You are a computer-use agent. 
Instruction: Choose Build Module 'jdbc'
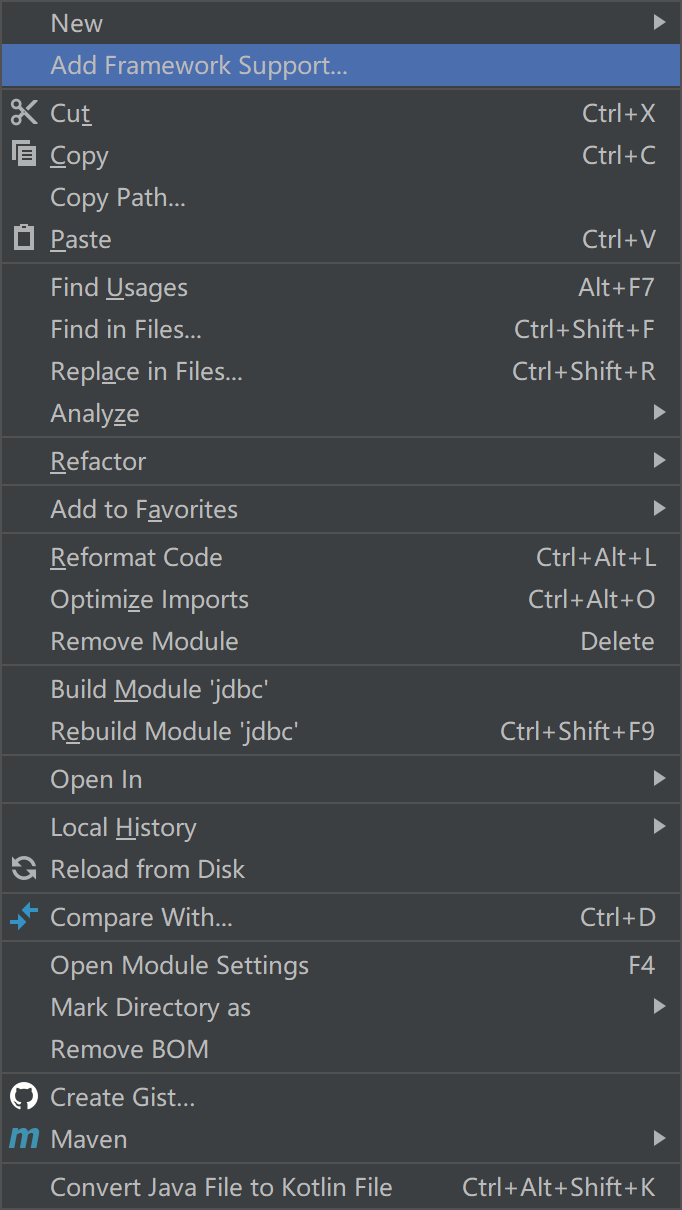341,689
